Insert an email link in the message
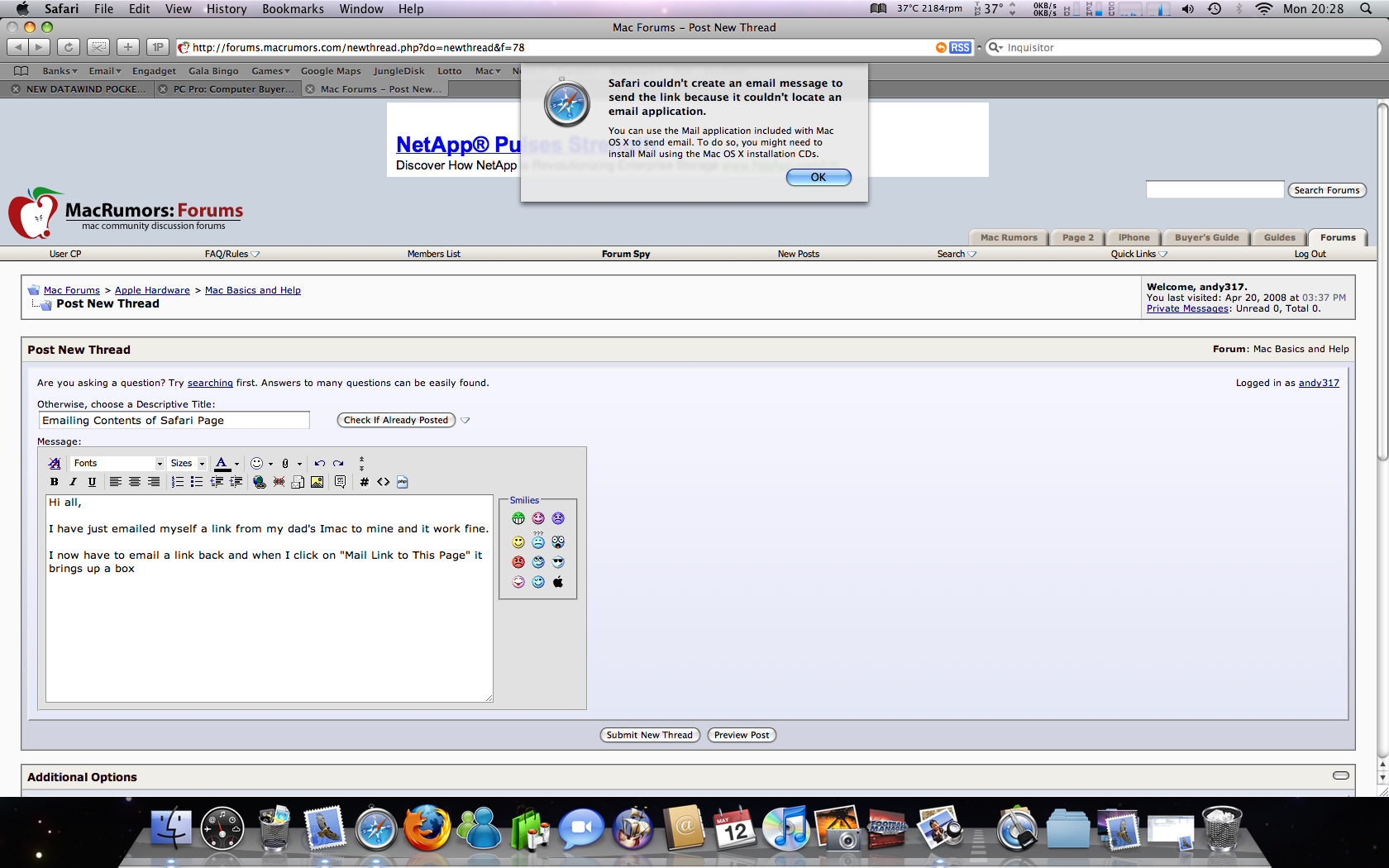Viewport: 1389px width, 868px height. [x=298, y=482]
